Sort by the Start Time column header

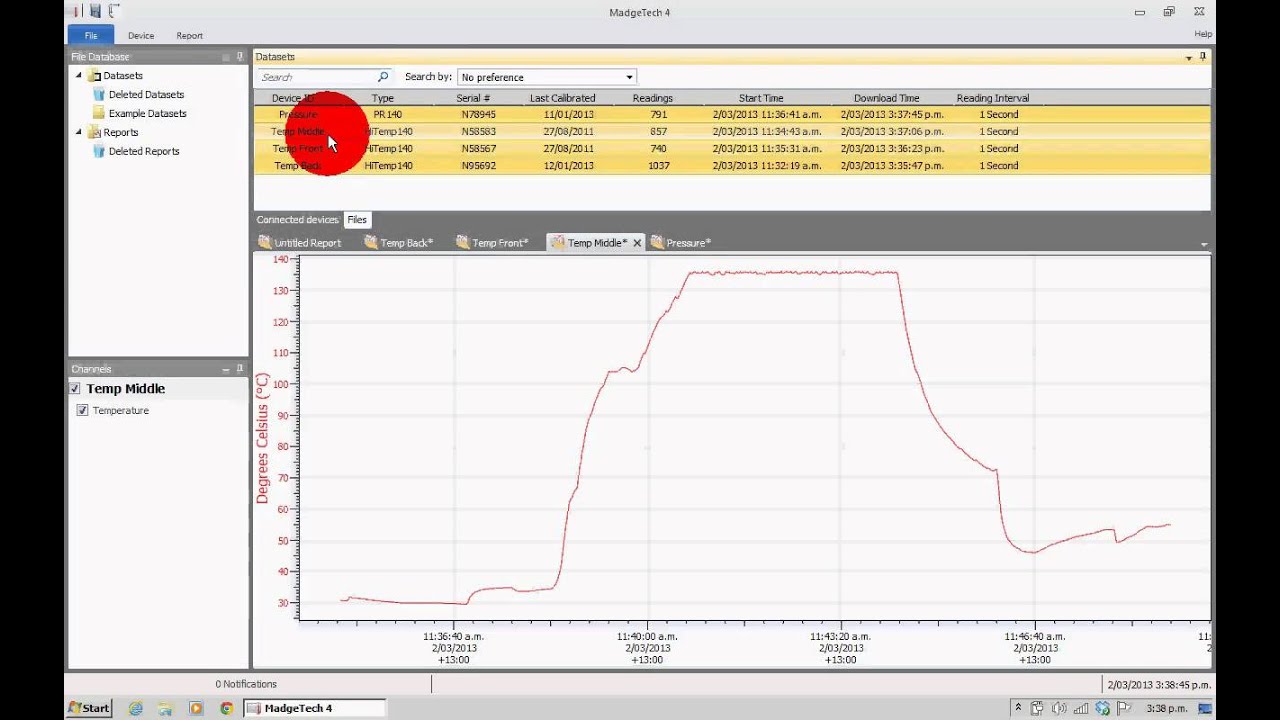[761, 98]
